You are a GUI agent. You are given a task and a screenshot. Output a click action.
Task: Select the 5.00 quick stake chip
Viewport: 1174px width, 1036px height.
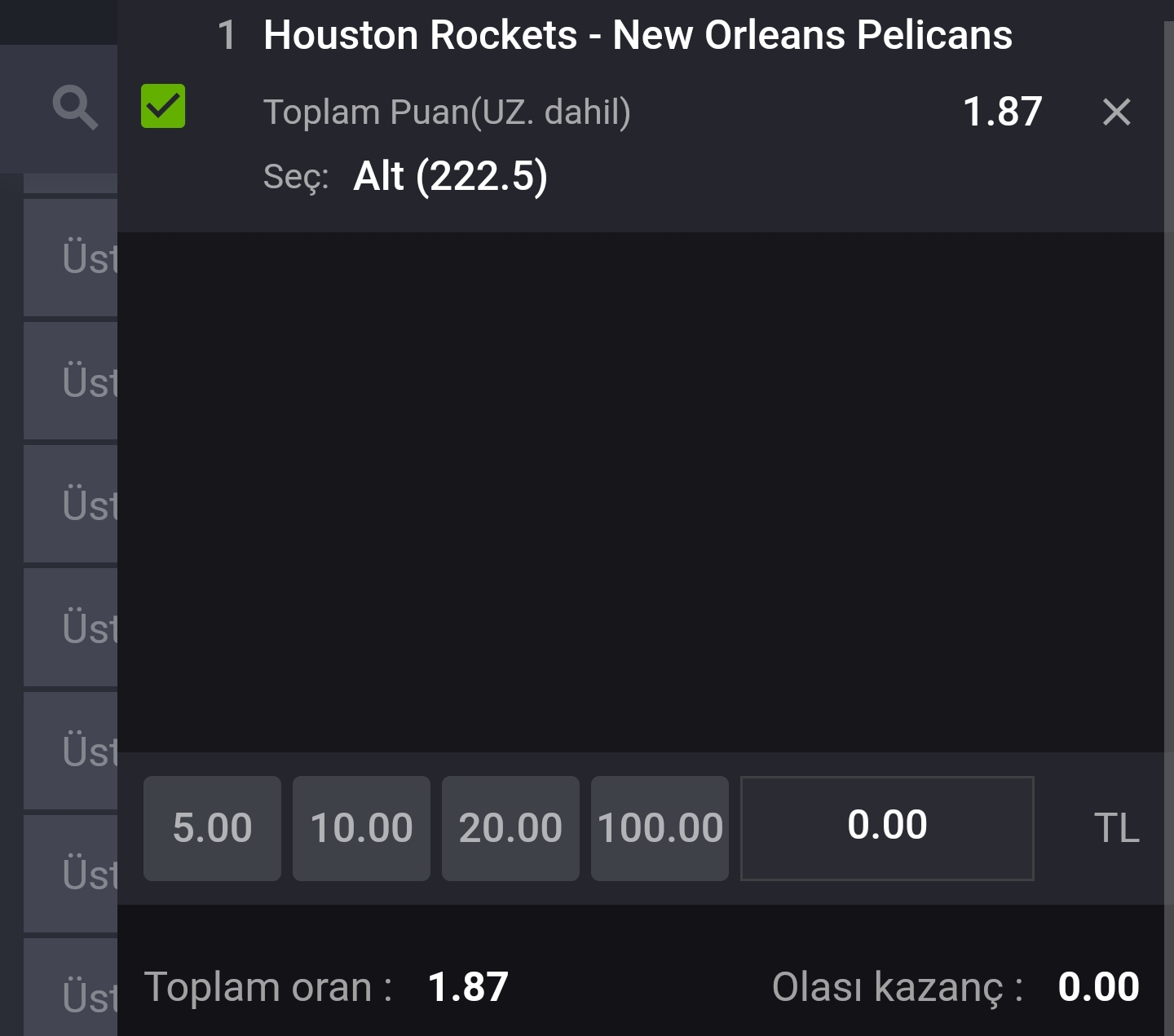[x=212, y=828]
